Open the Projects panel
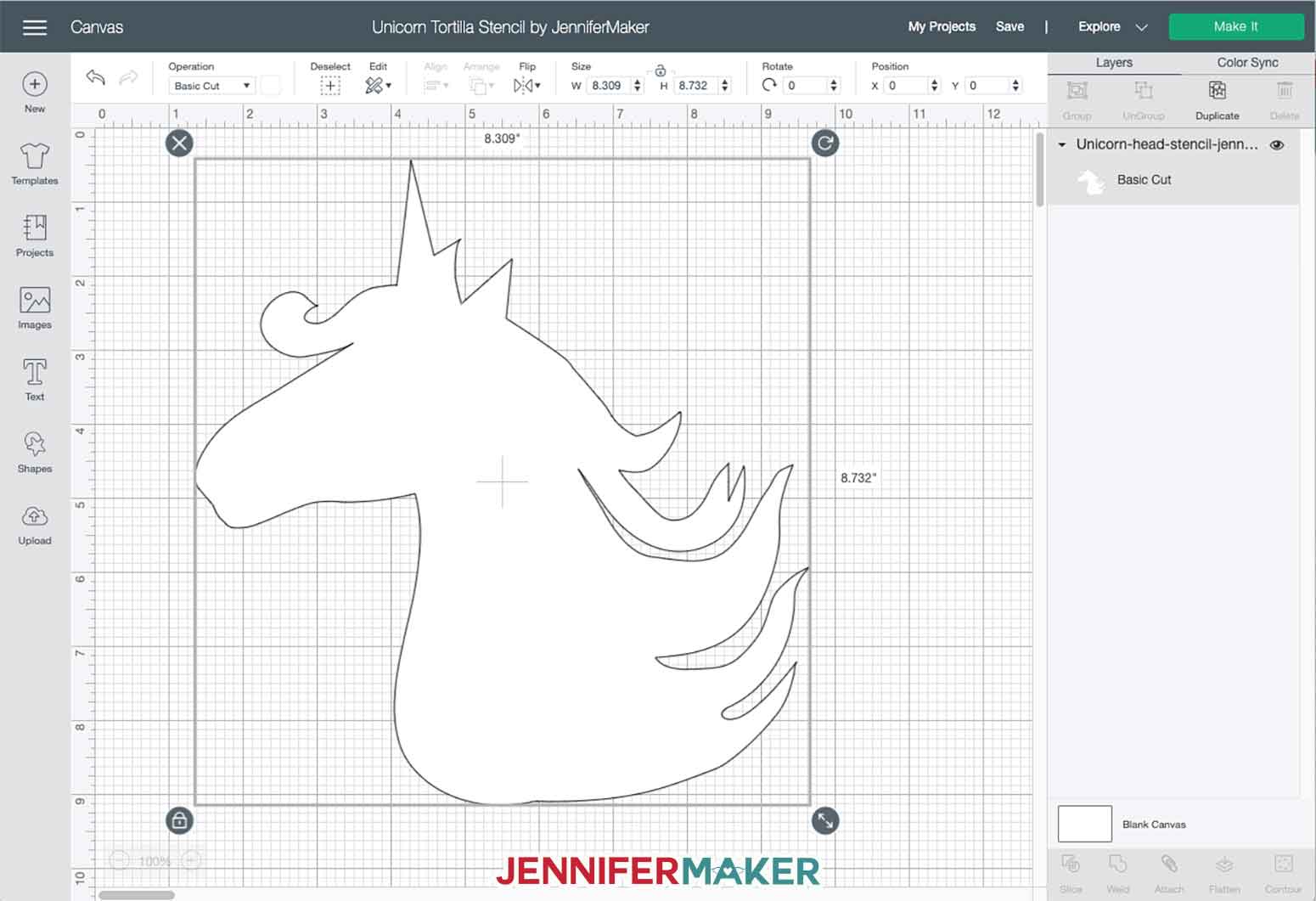The width and height of the screenshot is (1316, 901). [x=35, y=235]
